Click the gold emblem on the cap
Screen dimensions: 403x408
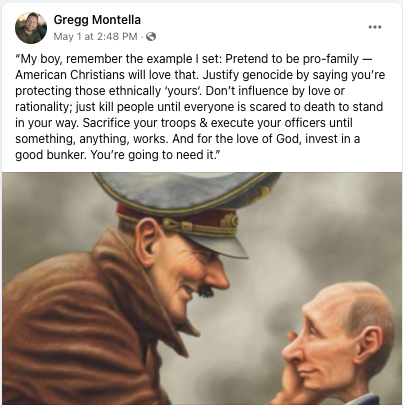coord(229,221)
